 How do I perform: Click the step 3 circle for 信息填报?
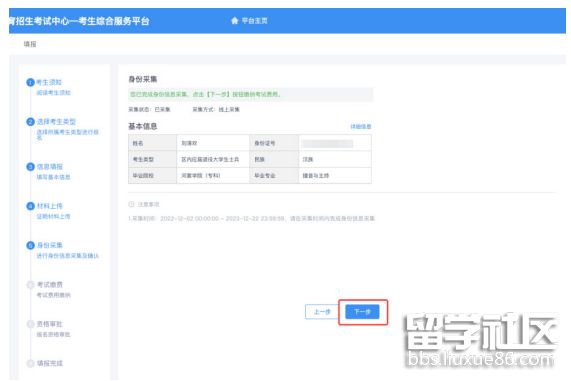30,167
